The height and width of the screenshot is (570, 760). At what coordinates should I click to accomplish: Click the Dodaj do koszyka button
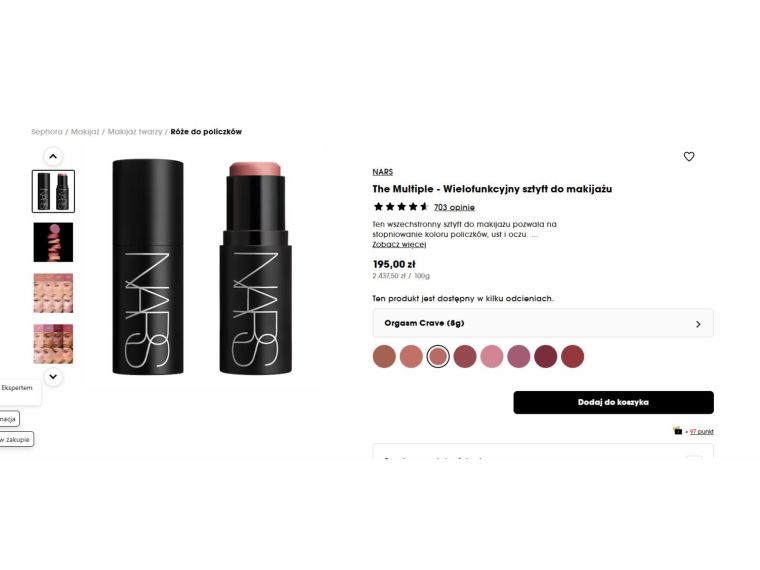click(613, 402)
